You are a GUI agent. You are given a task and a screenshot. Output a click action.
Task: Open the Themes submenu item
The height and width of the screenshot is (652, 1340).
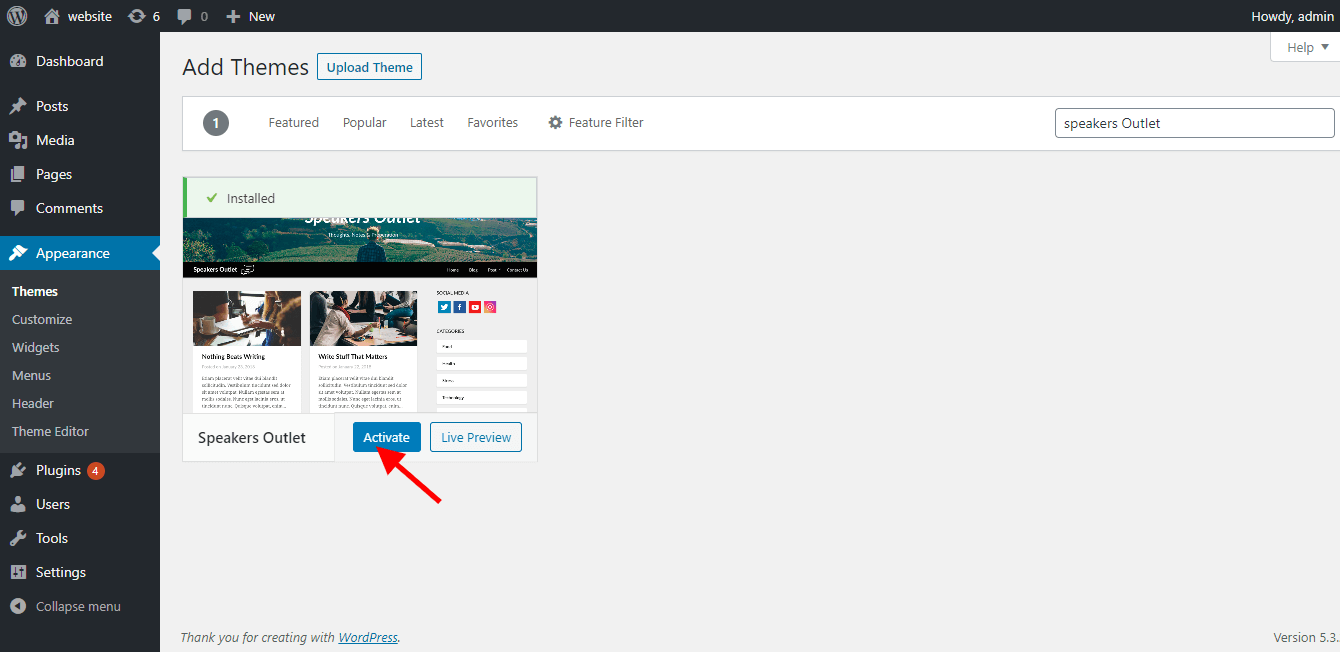pyautogui.click(x=35, y=291)
